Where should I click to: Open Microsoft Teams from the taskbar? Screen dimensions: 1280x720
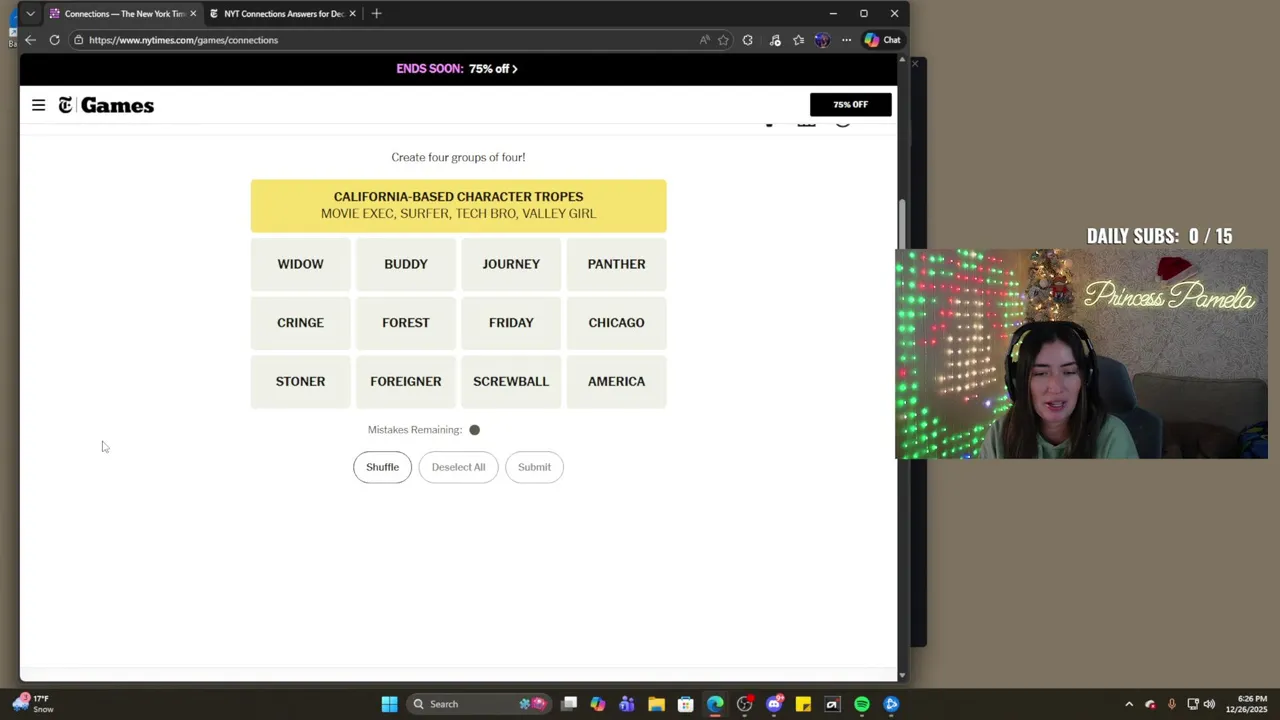click(627, 704)
